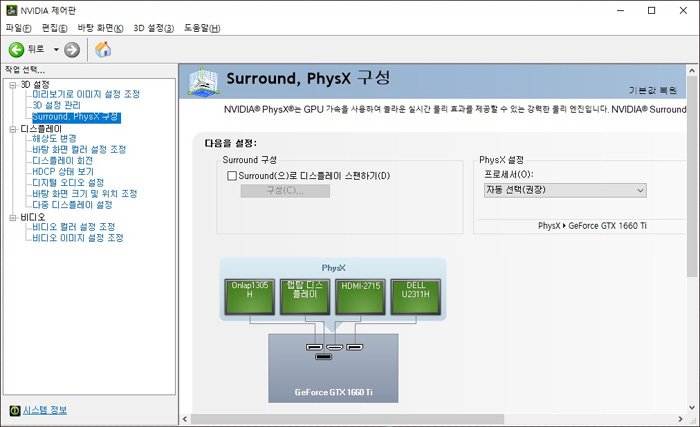Open 바탕 화면 컬러 설정 조정

point(79,150)
